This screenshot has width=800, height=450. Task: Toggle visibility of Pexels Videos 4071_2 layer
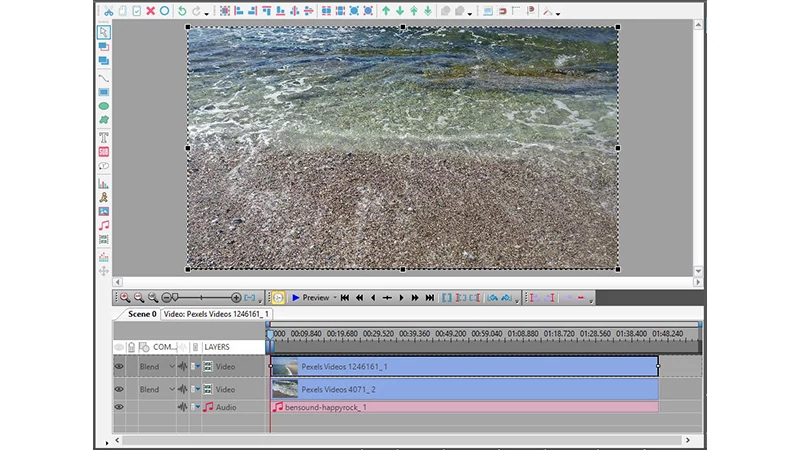click(119, 389)
